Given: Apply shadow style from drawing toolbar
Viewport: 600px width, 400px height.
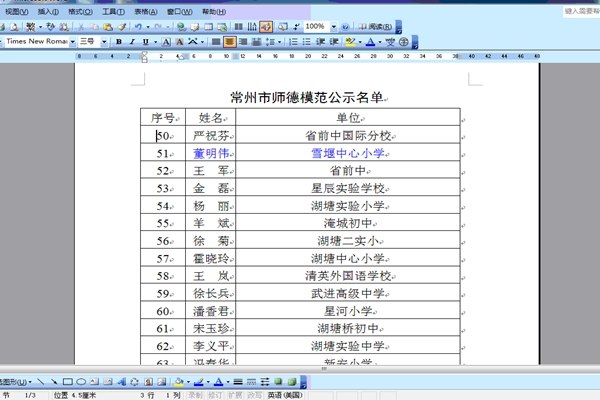Looking at the screenshot, I should click(278, 382).
